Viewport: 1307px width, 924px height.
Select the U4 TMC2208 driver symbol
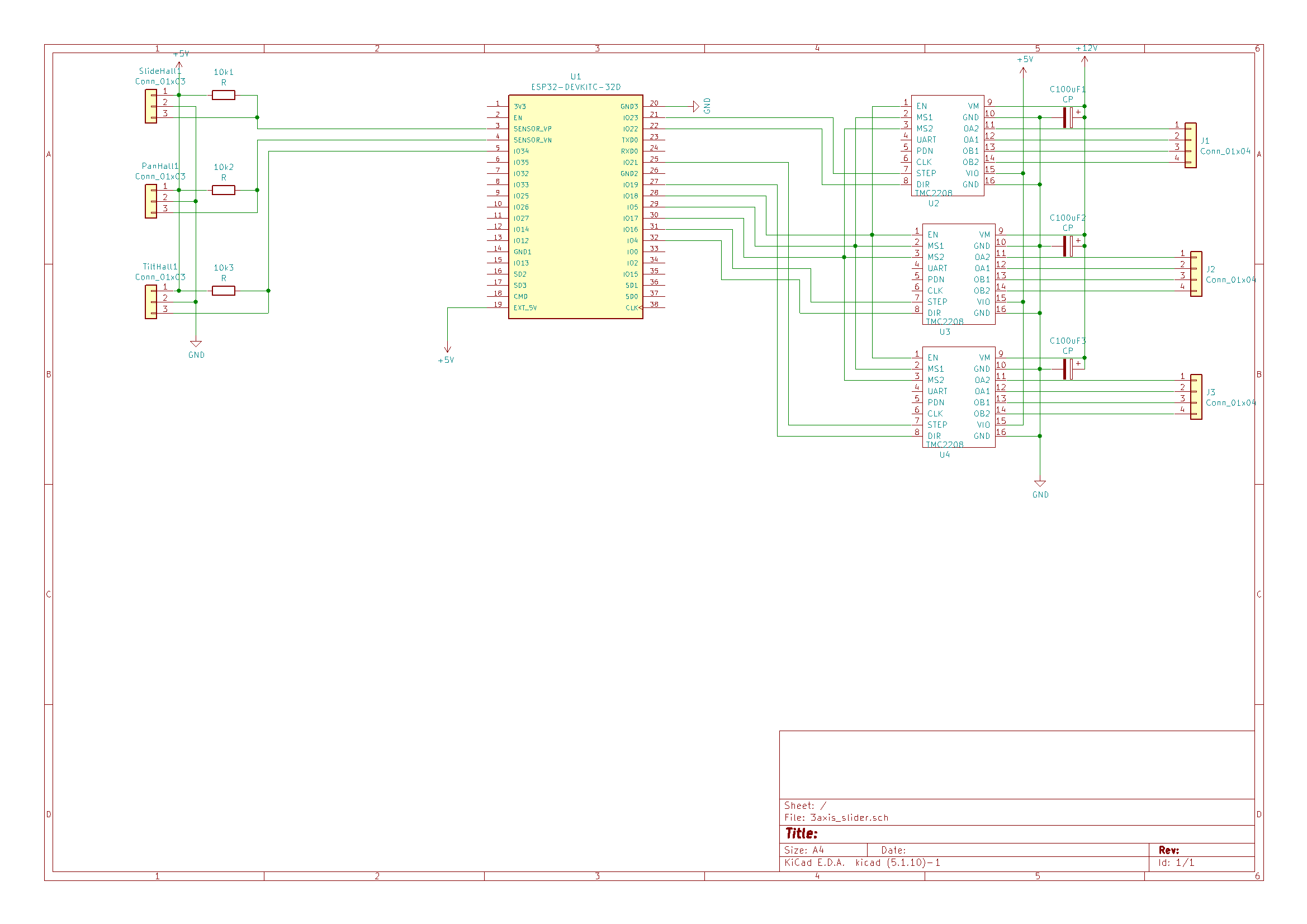click(959, 397)
